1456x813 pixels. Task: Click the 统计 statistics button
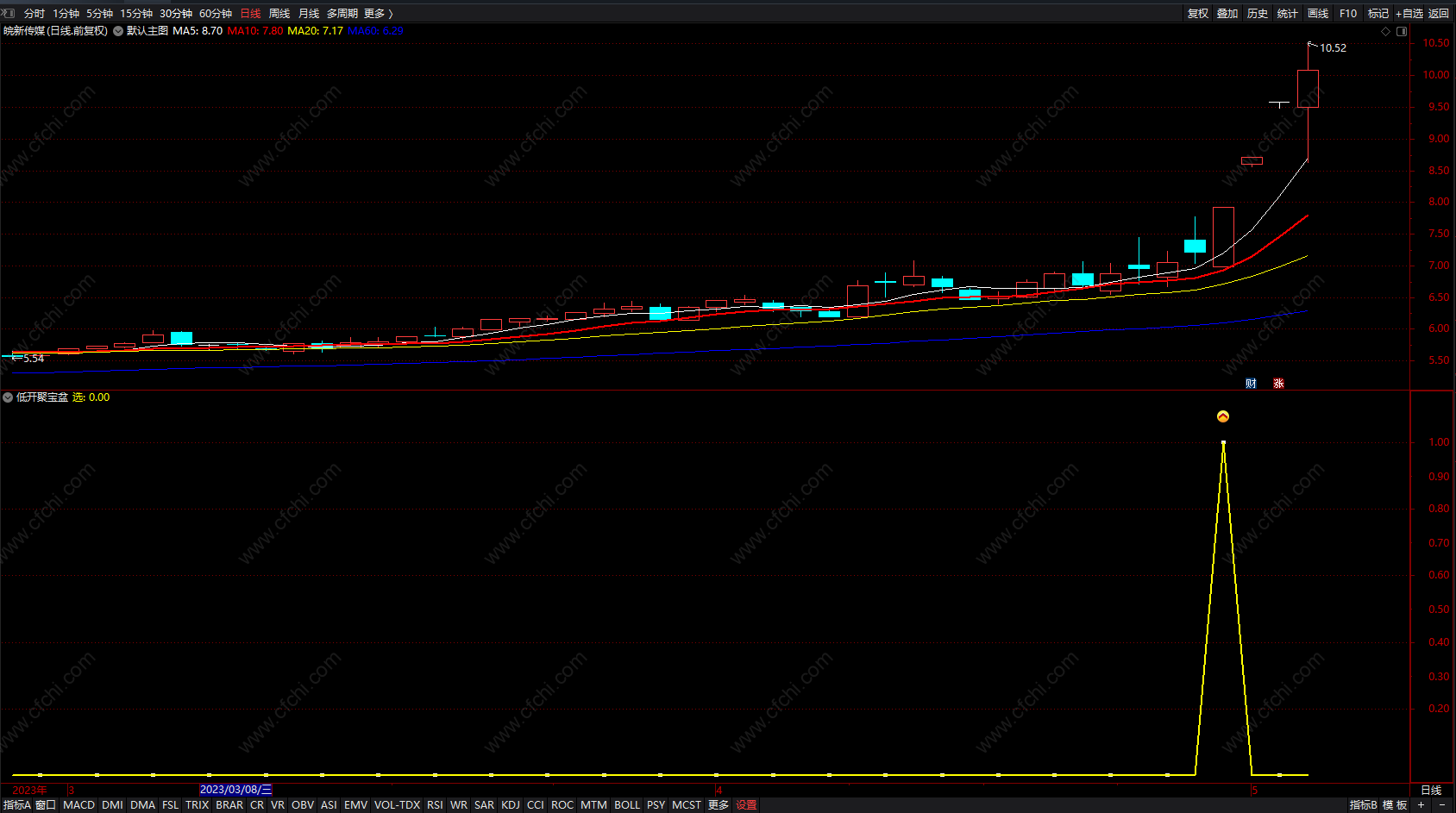pyautogui.click(x=1288, y=14)
